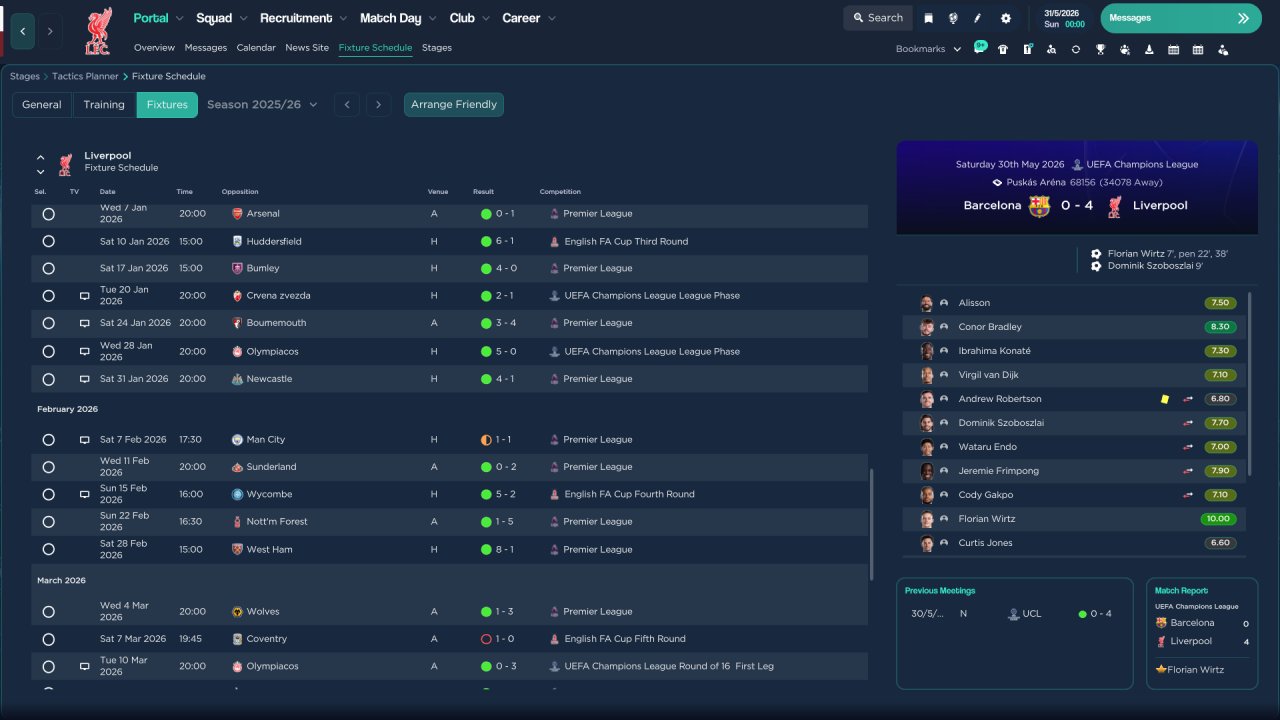1280x720 pixels.
Task: Select the Training tab
Action: pyautogui.click(x=104, y=105)
